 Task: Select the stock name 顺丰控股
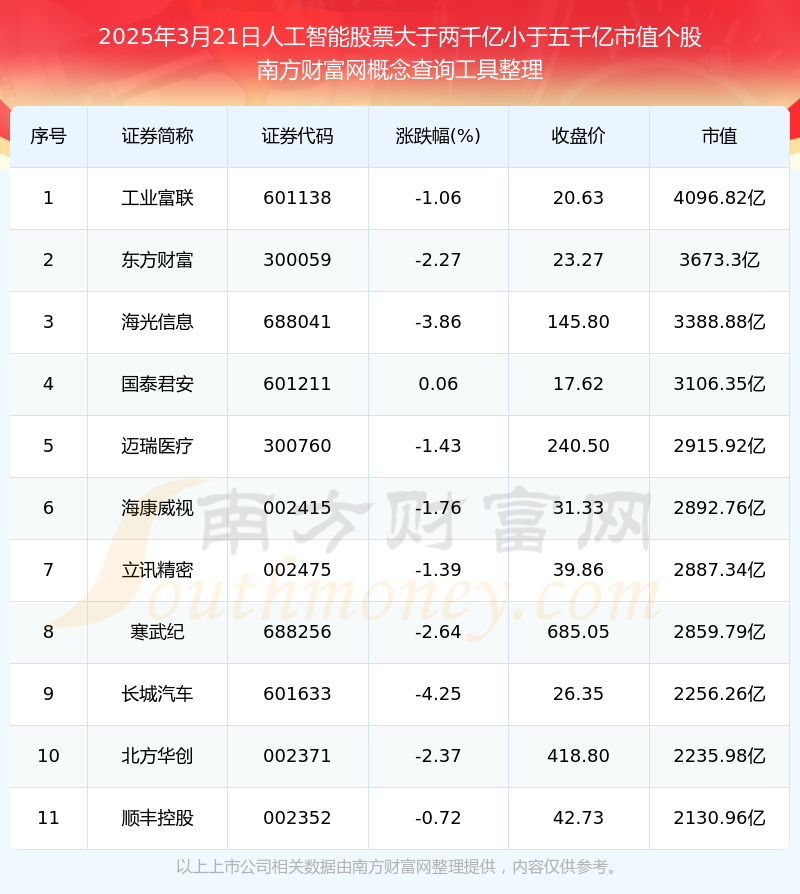click(x=157, y=818)
